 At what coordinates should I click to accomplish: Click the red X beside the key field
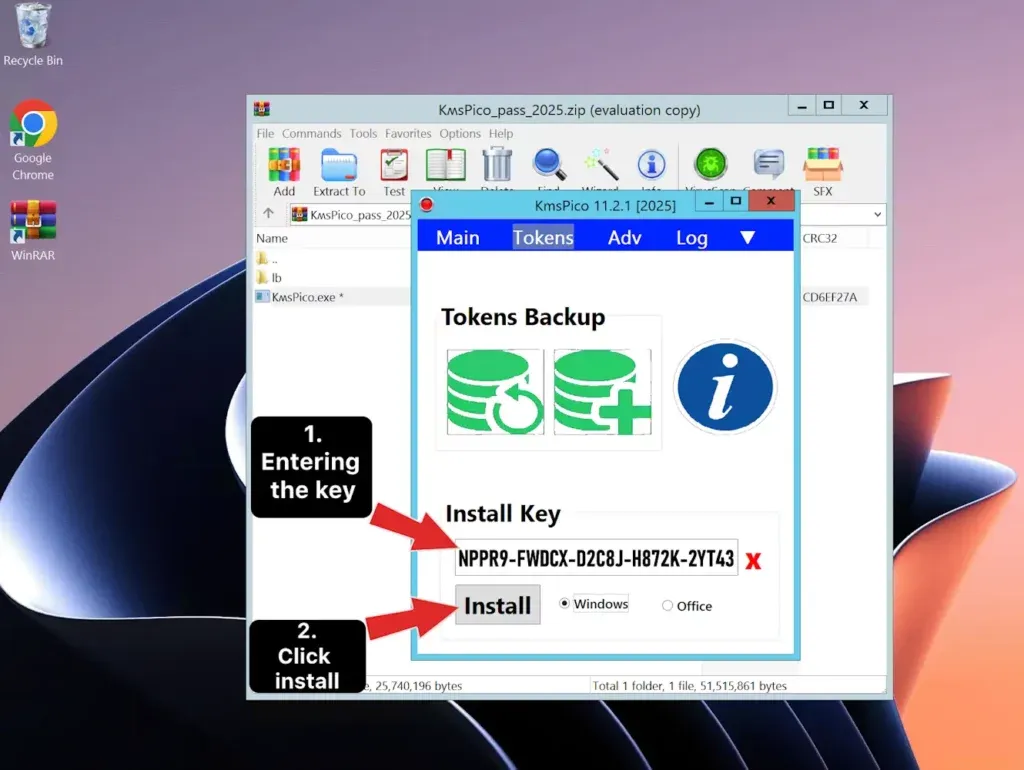point(752,558)
